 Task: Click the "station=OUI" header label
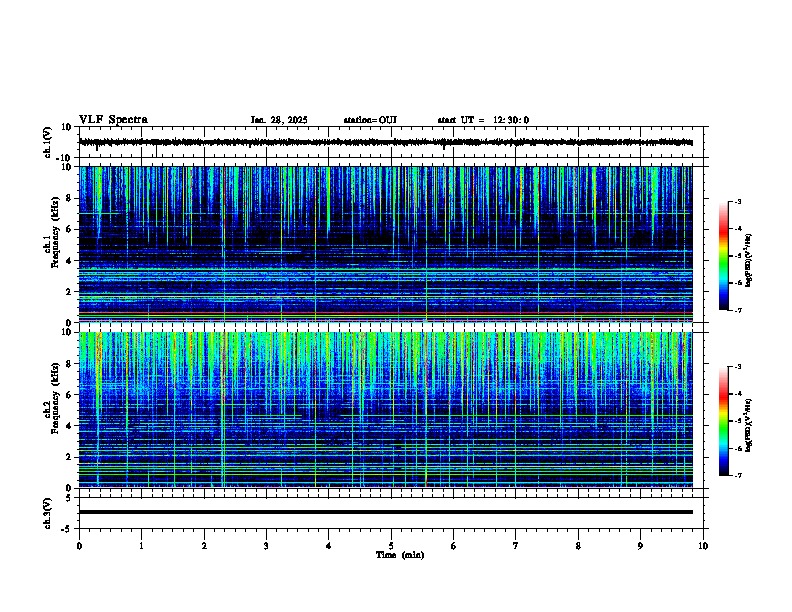point(370,120)
